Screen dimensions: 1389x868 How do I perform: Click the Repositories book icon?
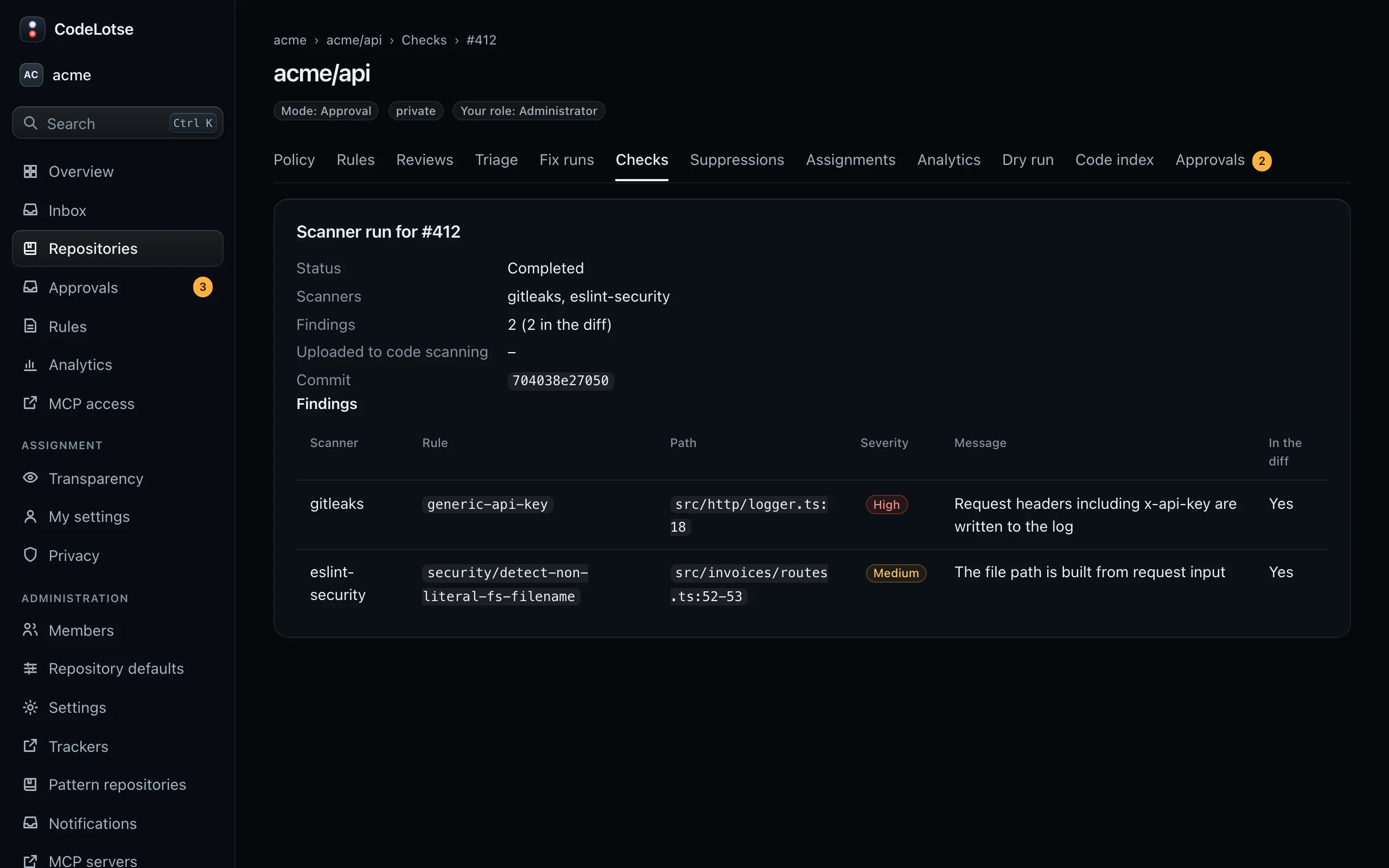[x=30, y=248]
